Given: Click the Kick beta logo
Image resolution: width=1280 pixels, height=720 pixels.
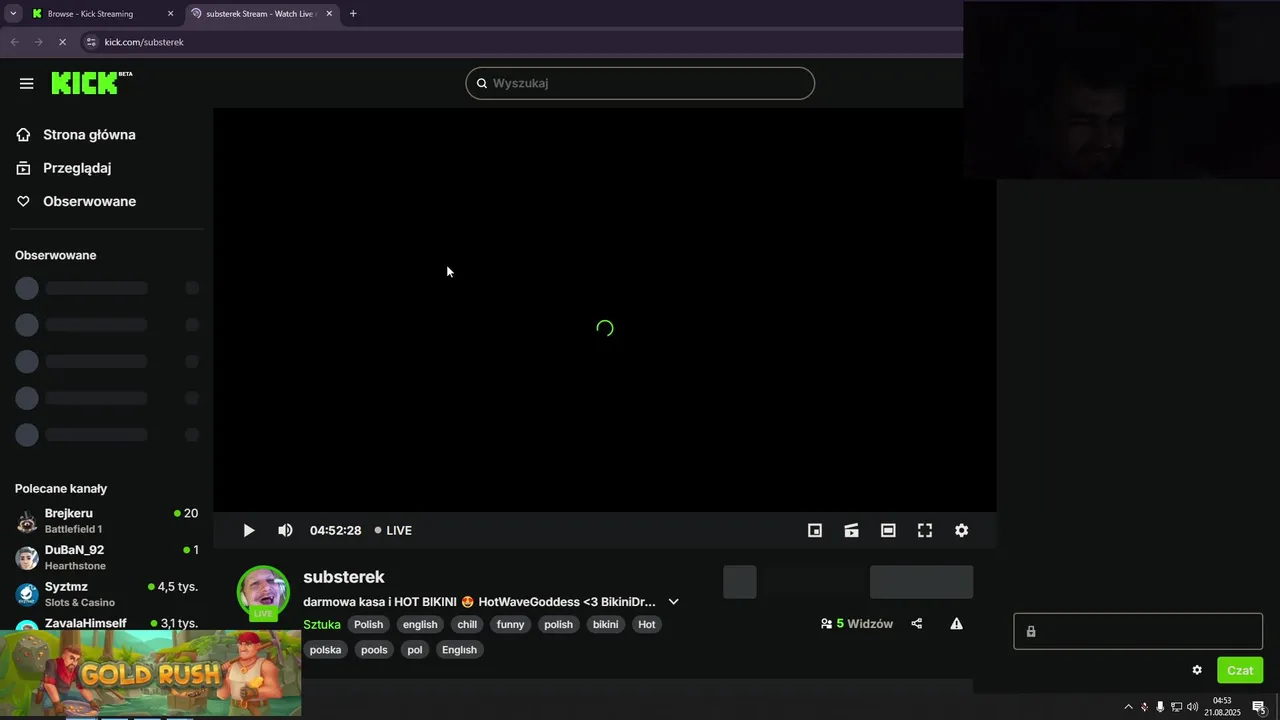Looking at the screenshot, I should (x=91, y=83).
